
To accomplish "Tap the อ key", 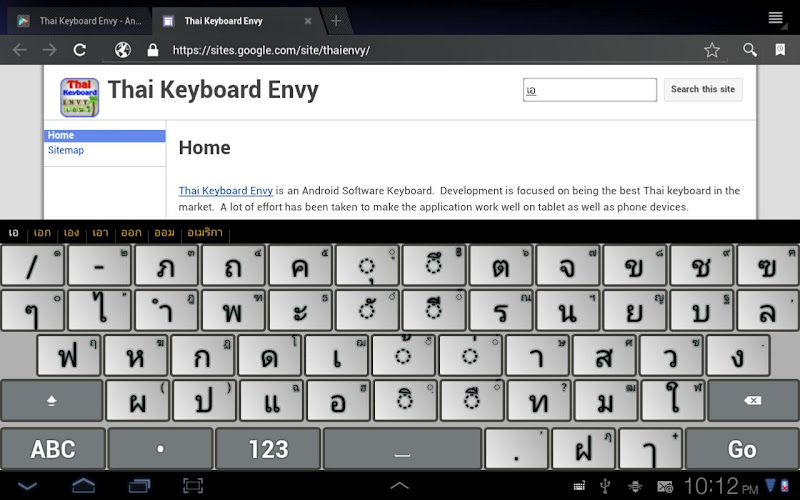I will pyautogui.click(x=338, y=401).
